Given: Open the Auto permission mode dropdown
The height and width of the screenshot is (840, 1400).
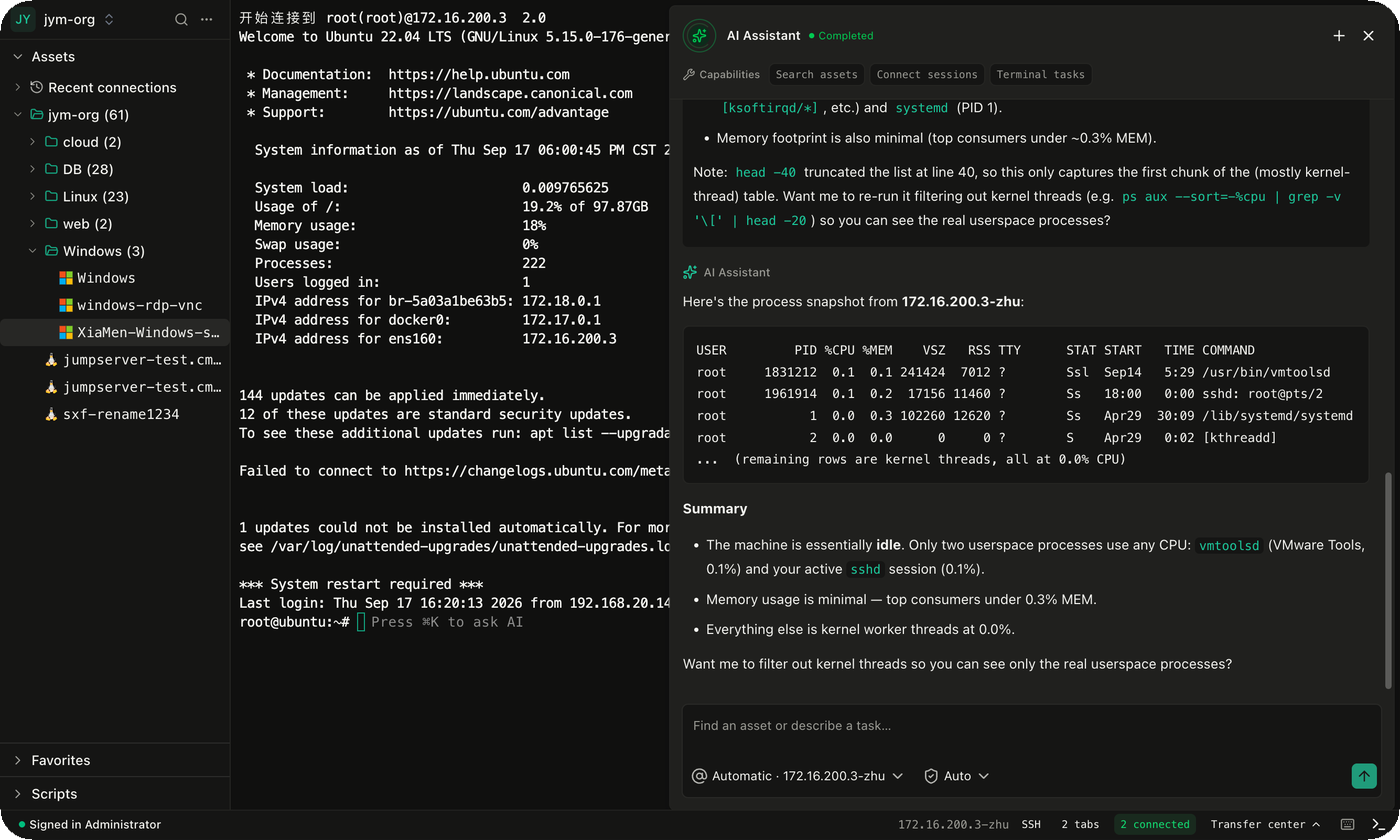Looking at the screenshot, I should (957, 776).
